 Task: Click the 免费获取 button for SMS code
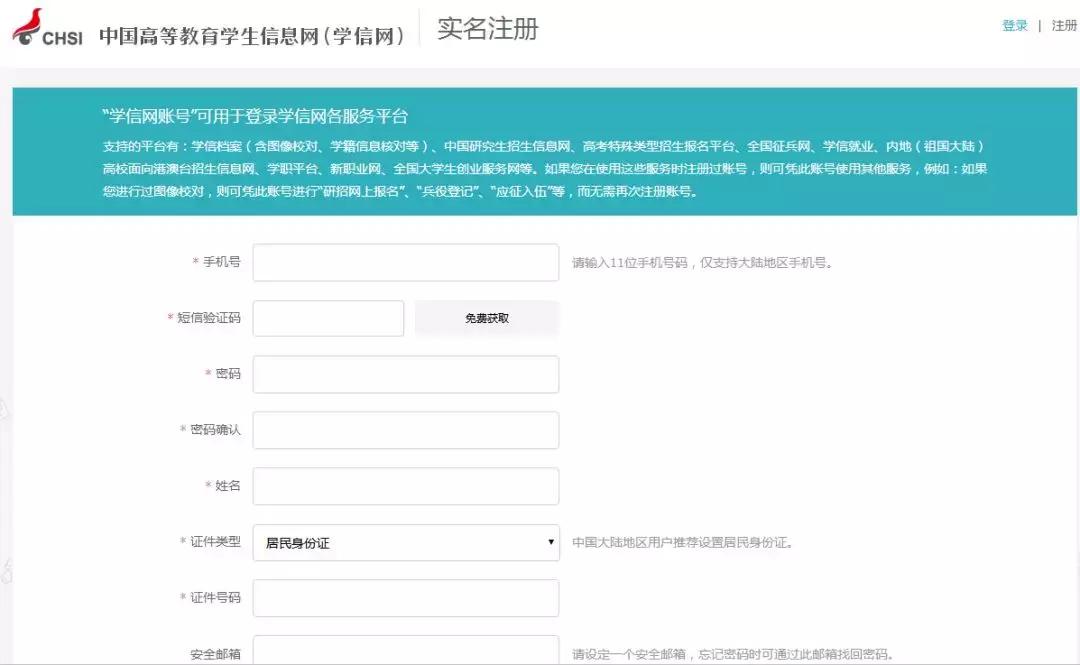tap(486, 317)
